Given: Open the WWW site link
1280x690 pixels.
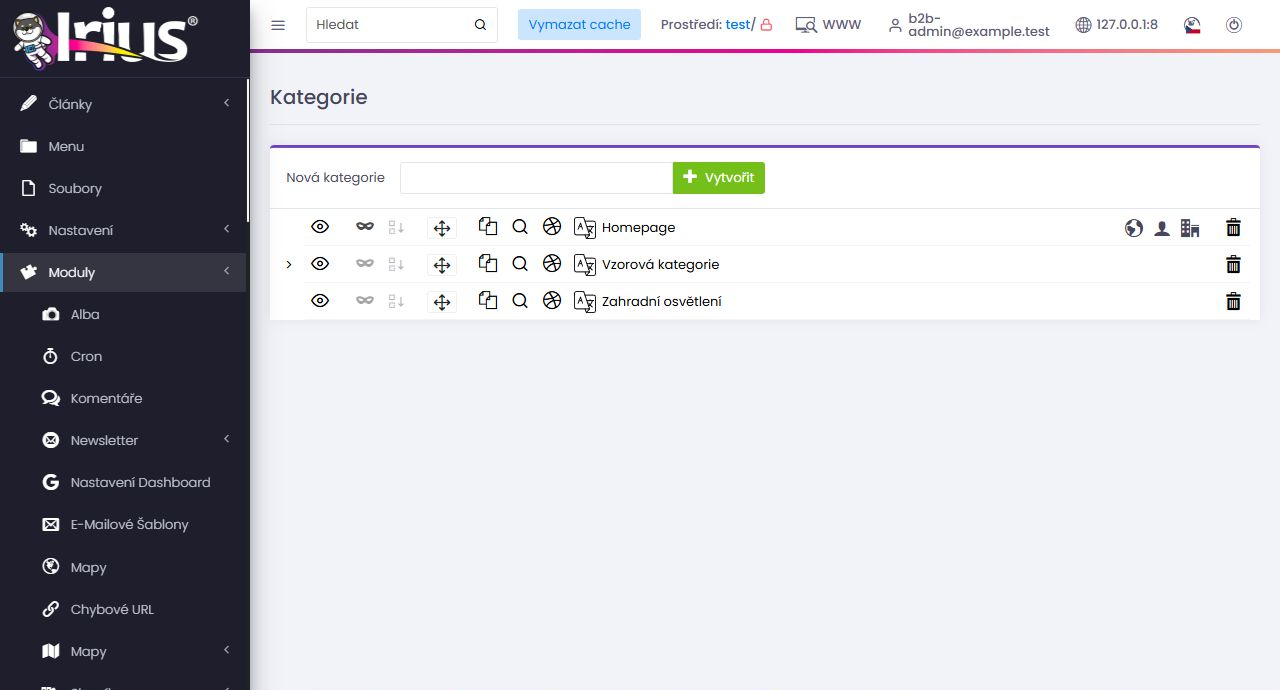Looking at the screenshot, I should 828,25.
